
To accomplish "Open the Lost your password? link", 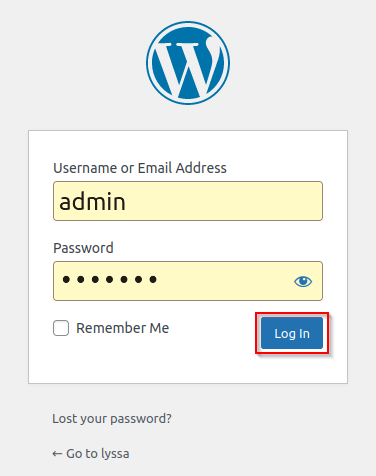I will [112, 418].
